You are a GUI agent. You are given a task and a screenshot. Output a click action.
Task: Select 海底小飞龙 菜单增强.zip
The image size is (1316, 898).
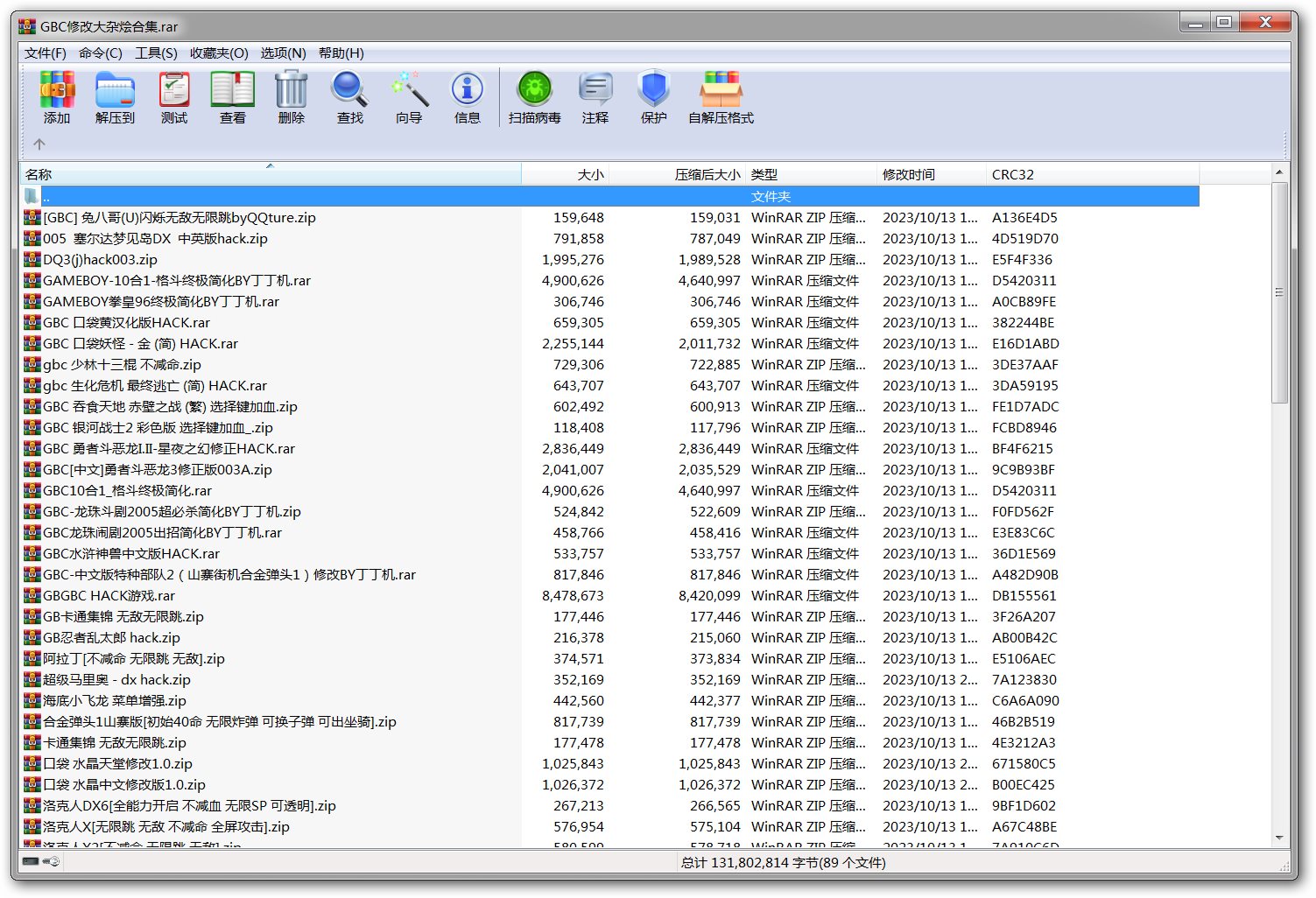tap(115, 700)
